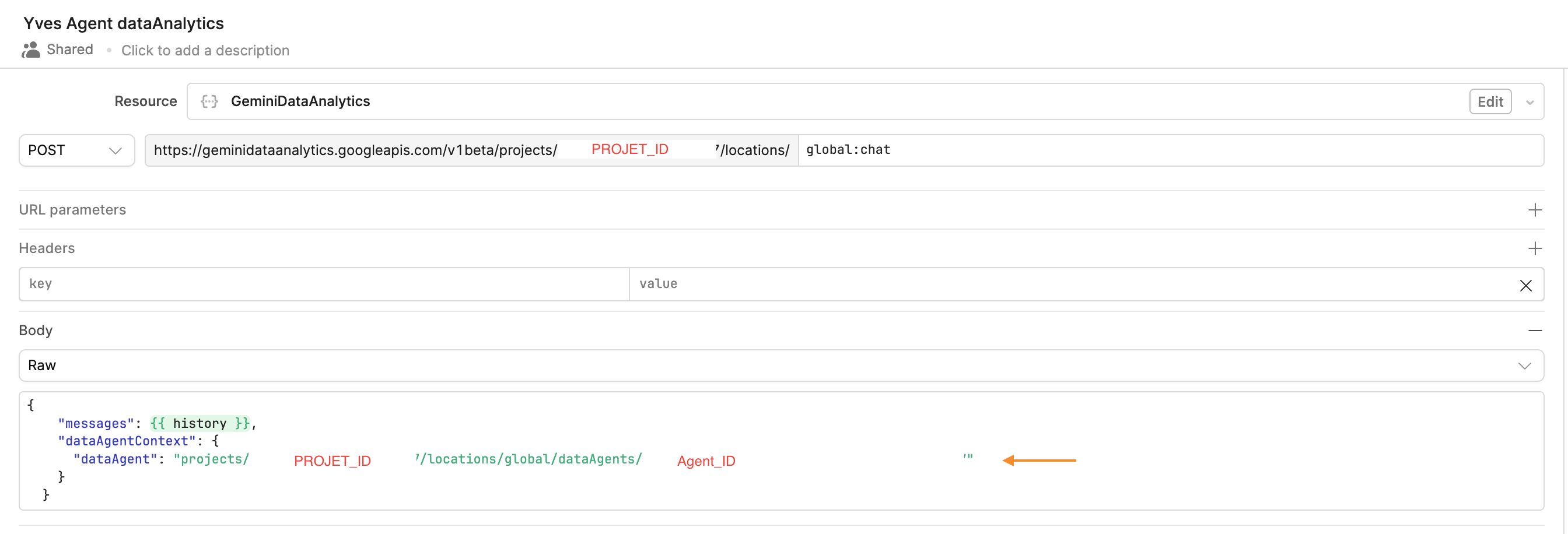Click the Yves Agent dataAnalytics query title
The image size is (1568, 534).
[124, 23]
